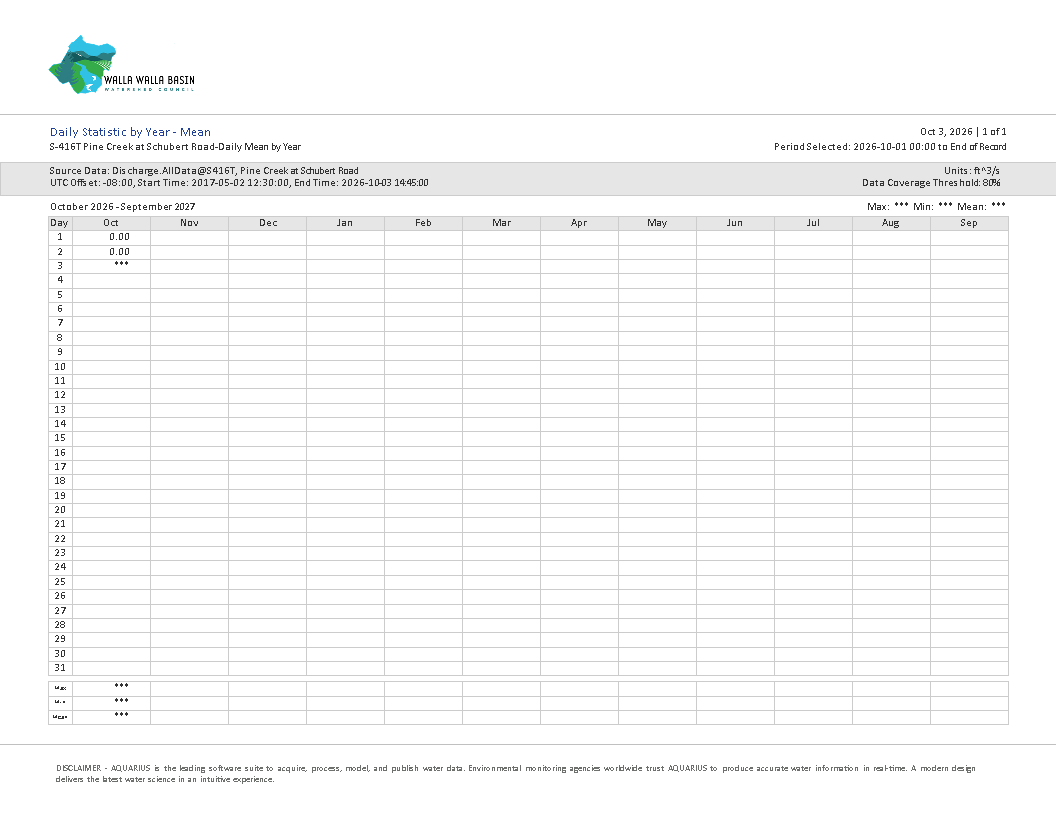
Task: Click the 'S-416T Pine Creek at Schubert Road-Daily Mean by Year' subtitle
Action: point(175,147)
